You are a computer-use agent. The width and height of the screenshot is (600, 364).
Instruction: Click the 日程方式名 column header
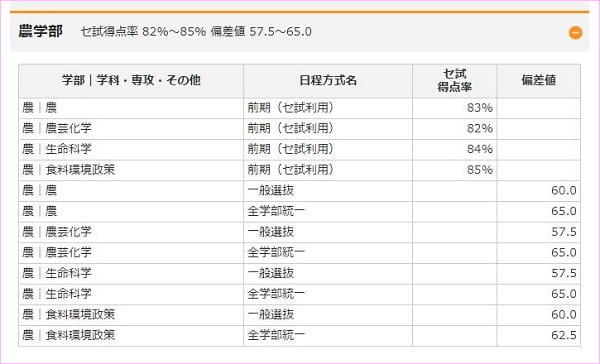click(x=328, y=80)
